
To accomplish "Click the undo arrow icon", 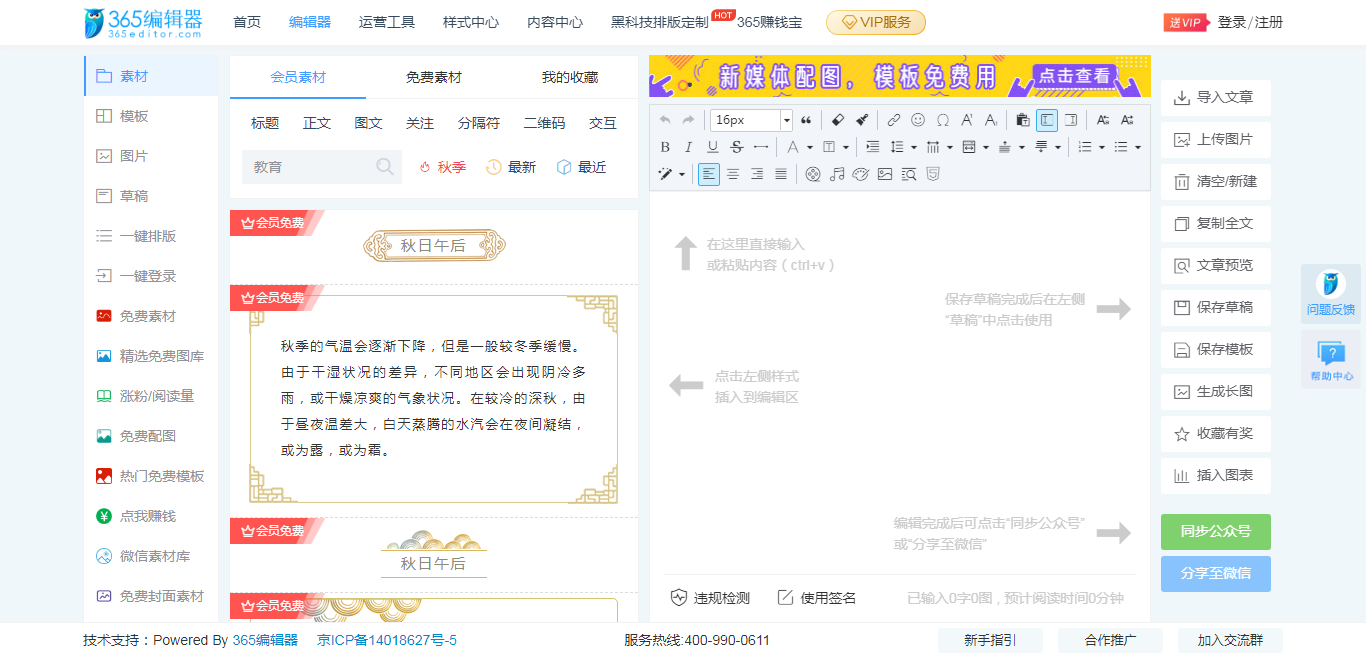I will point(664,120).
